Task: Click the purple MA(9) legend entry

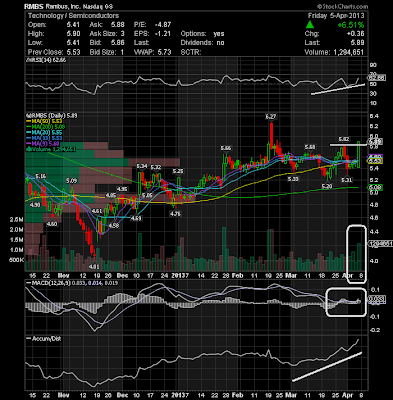Action: click(x=43, y=144)
